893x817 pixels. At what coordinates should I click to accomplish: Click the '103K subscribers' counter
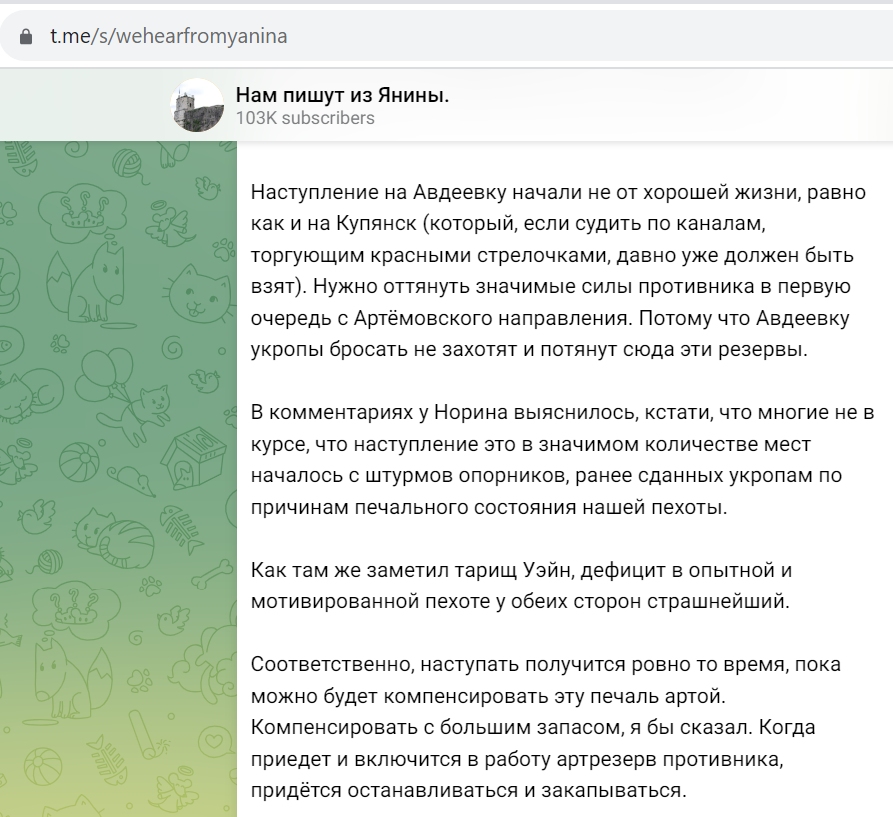coord(305,118)
